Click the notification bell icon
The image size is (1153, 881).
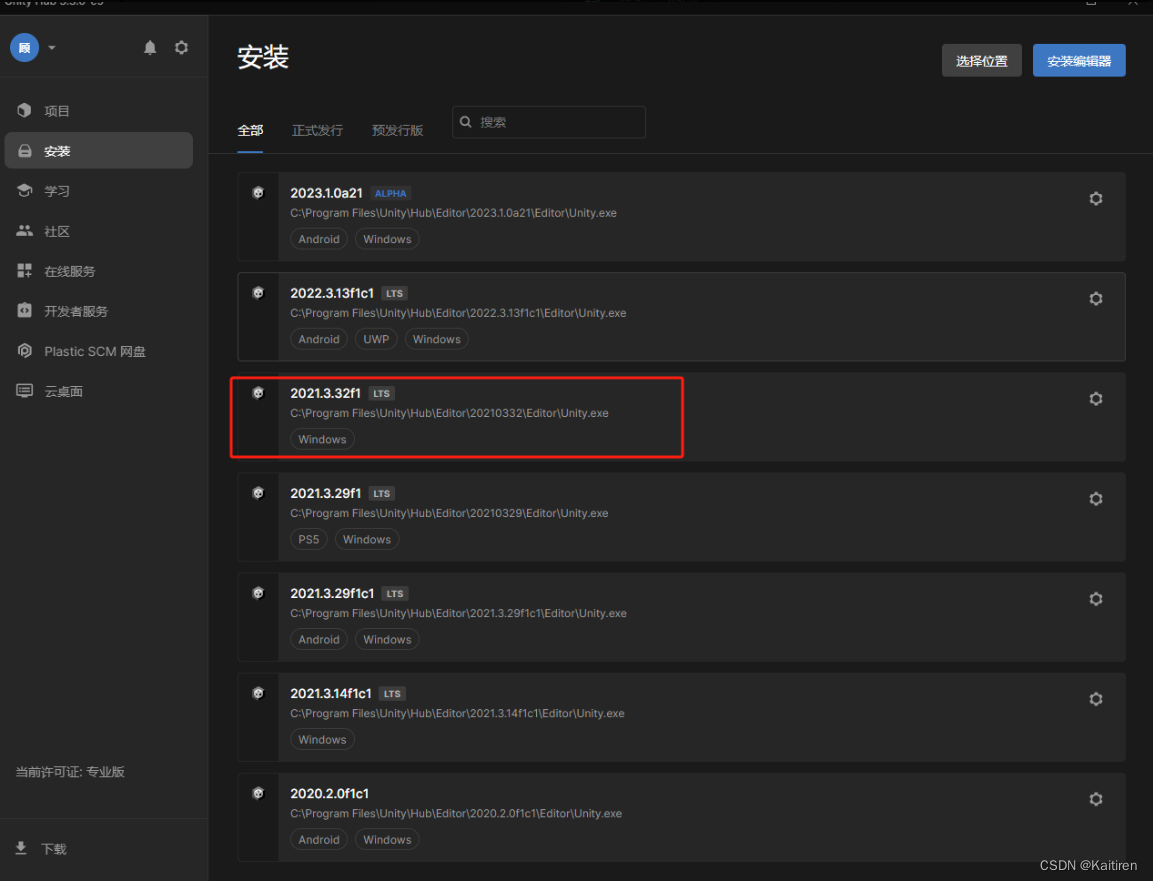(x=150, y=47)
